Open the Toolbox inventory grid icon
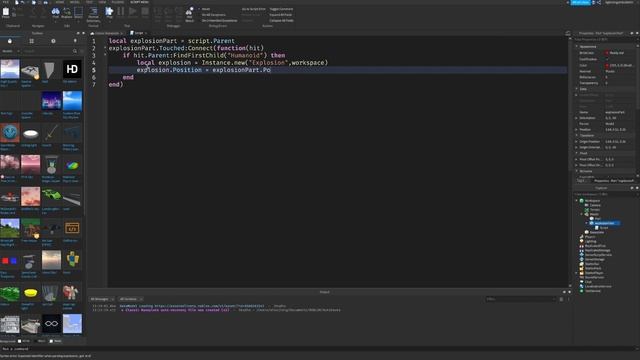The width and height of the screenshot is (640, 360). [x=31, y=41]
